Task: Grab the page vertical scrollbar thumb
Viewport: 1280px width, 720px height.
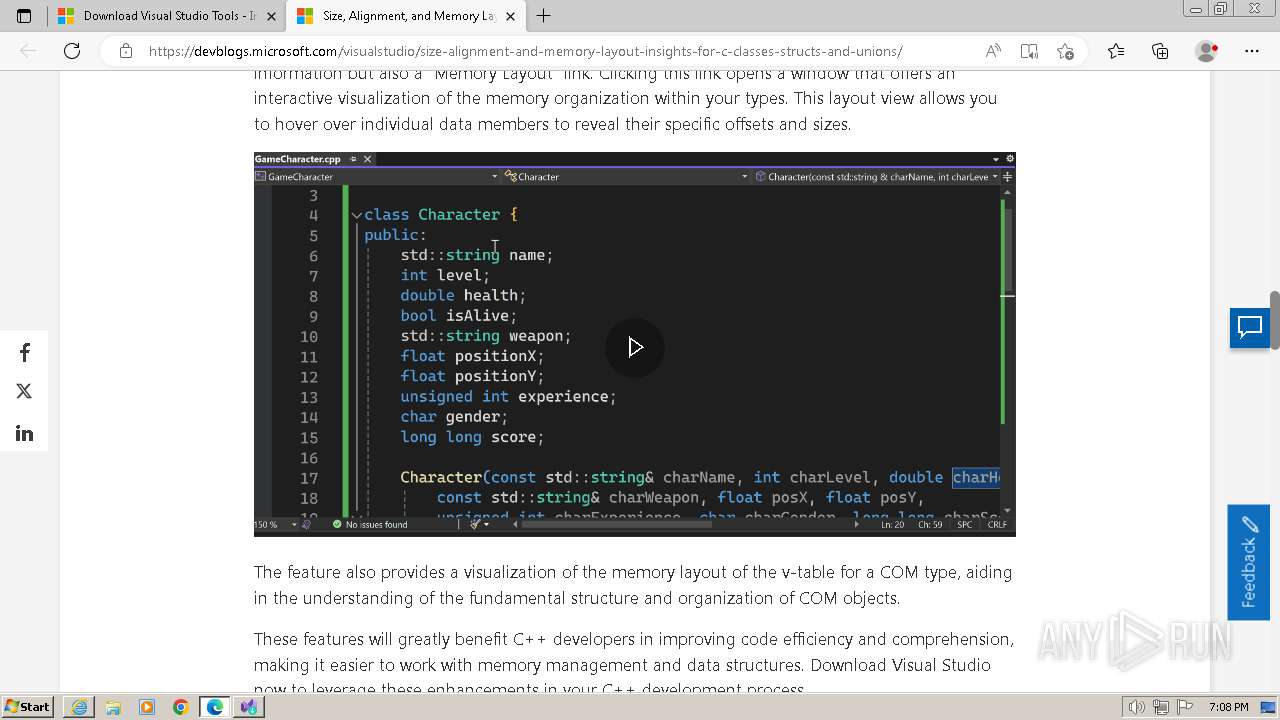Action: click(1274, 320)
